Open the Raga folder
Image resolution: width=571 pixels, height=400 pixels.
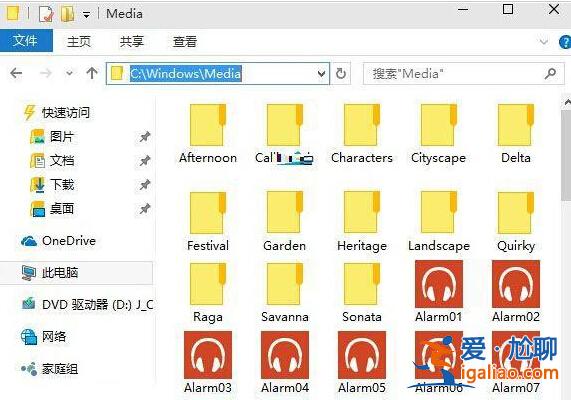click(x=208, y=293)
